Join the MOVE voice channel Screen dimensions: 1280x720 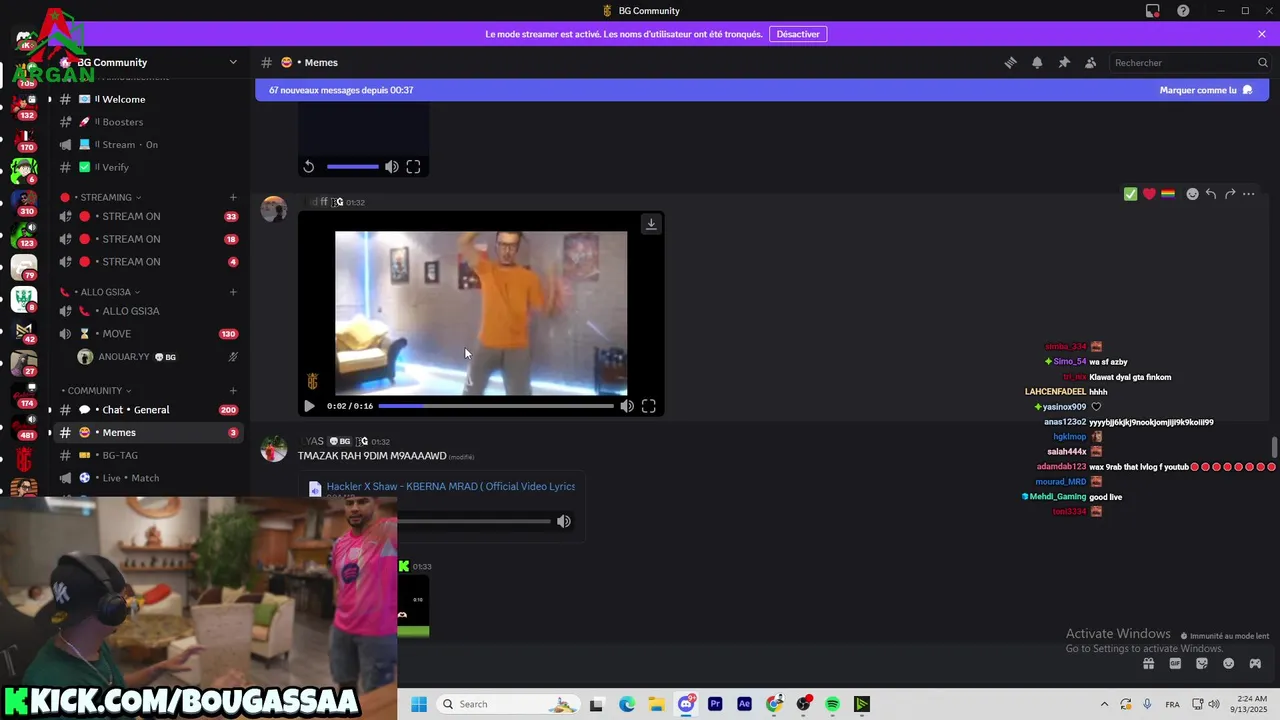[x=148, y=334]
